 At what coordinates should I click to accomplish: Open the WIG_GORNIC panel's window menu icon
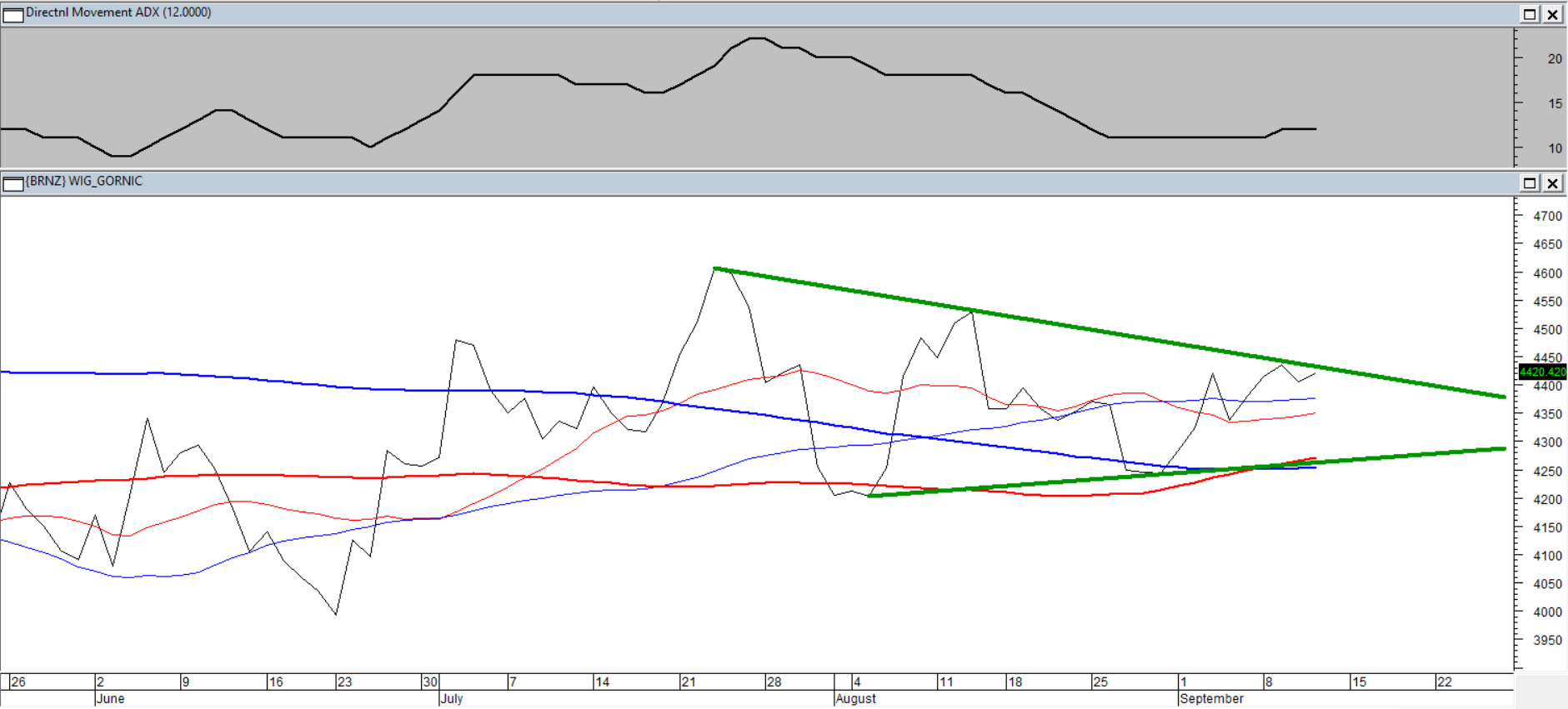point(13,183)
